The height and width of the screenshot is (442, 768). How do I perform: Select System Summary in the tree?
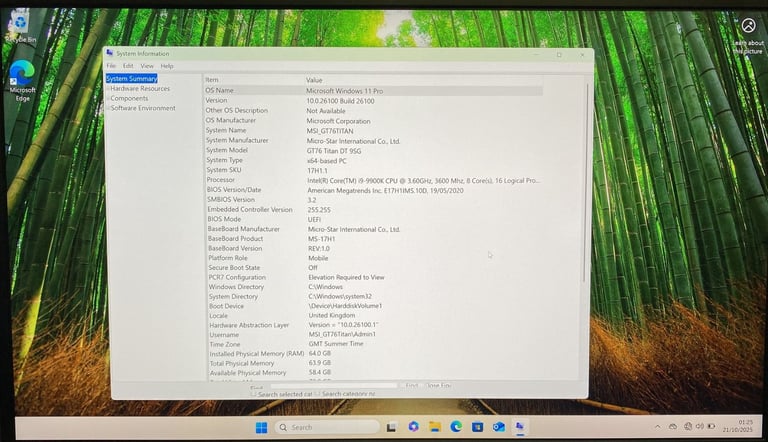tap(132, 78)
